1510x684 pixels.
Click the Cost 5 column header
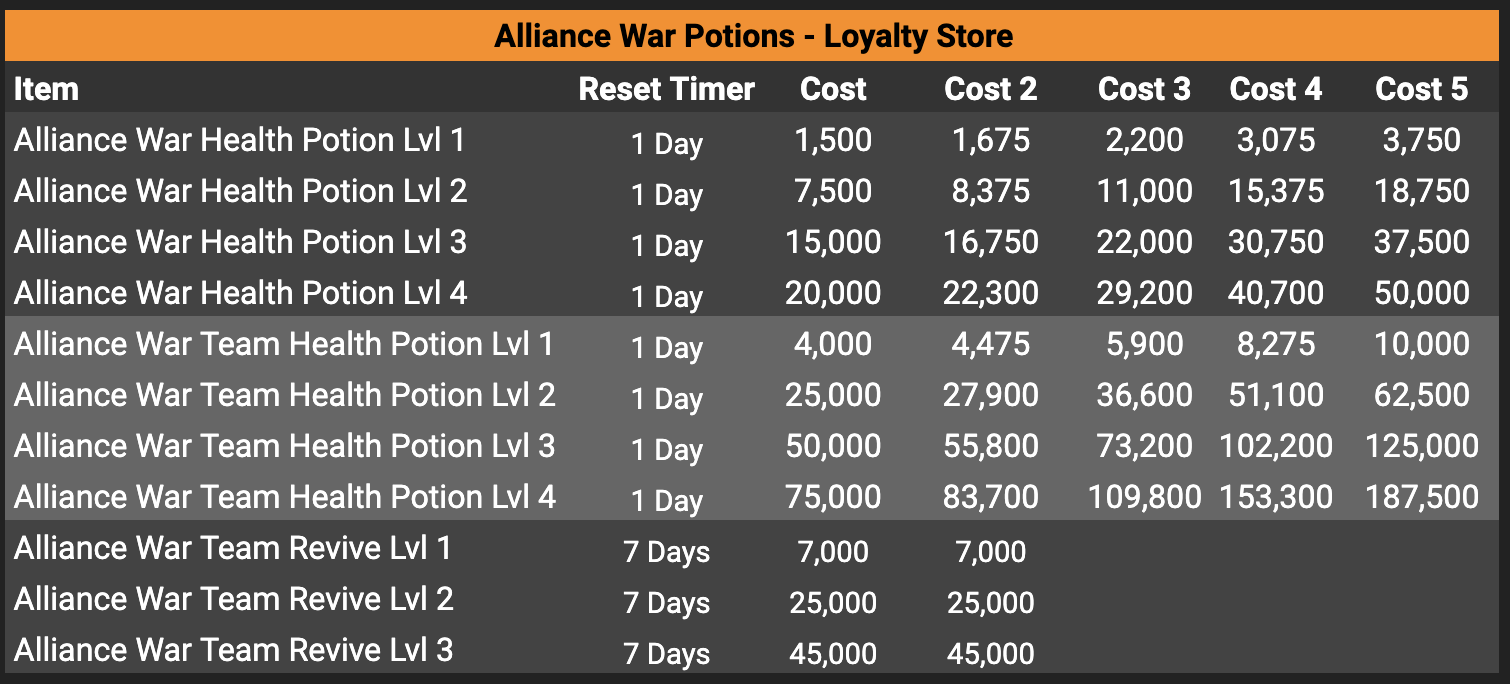pos(1421,89)
